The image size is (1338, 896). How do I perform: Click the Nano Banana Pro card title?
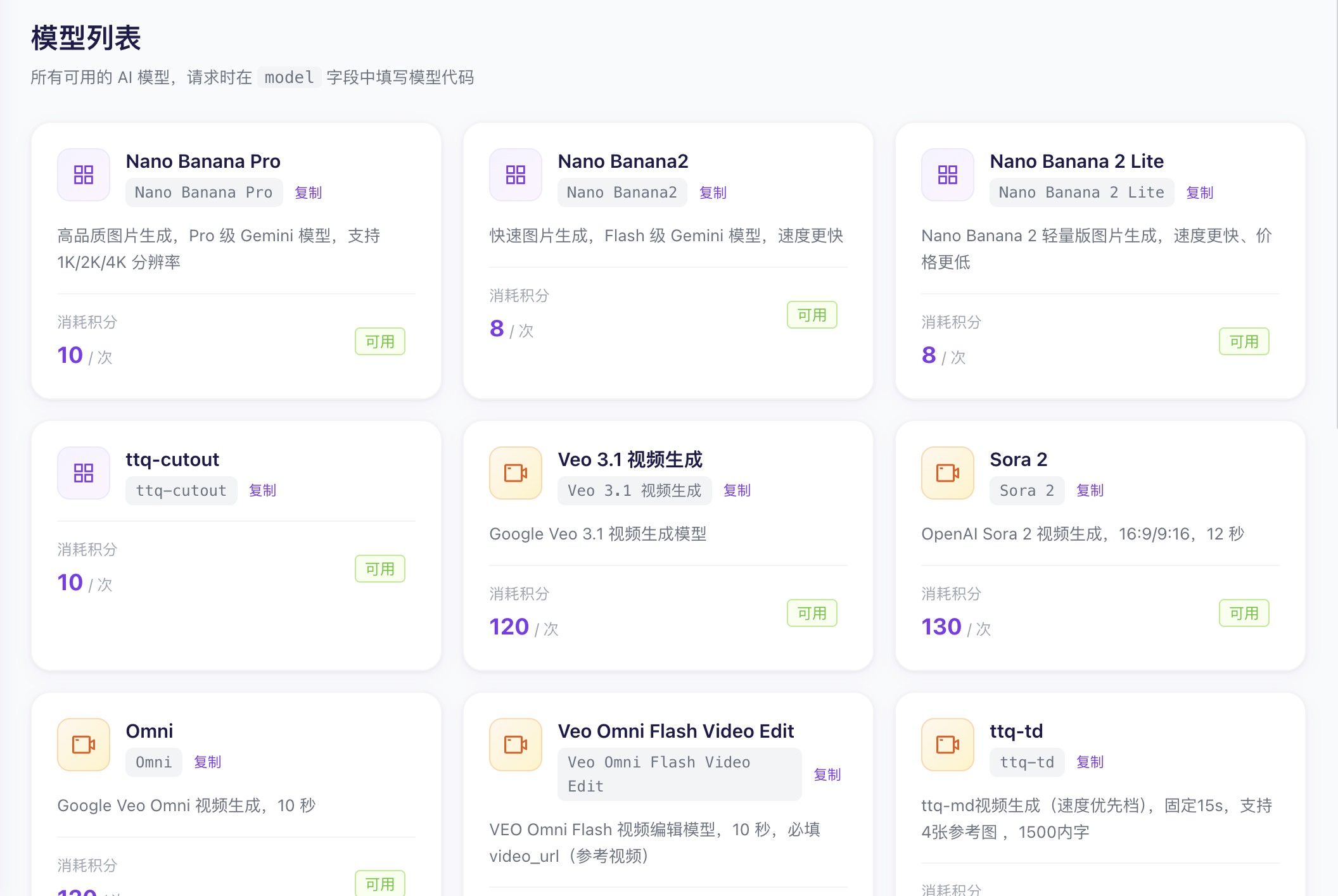[x=203, y=161]
